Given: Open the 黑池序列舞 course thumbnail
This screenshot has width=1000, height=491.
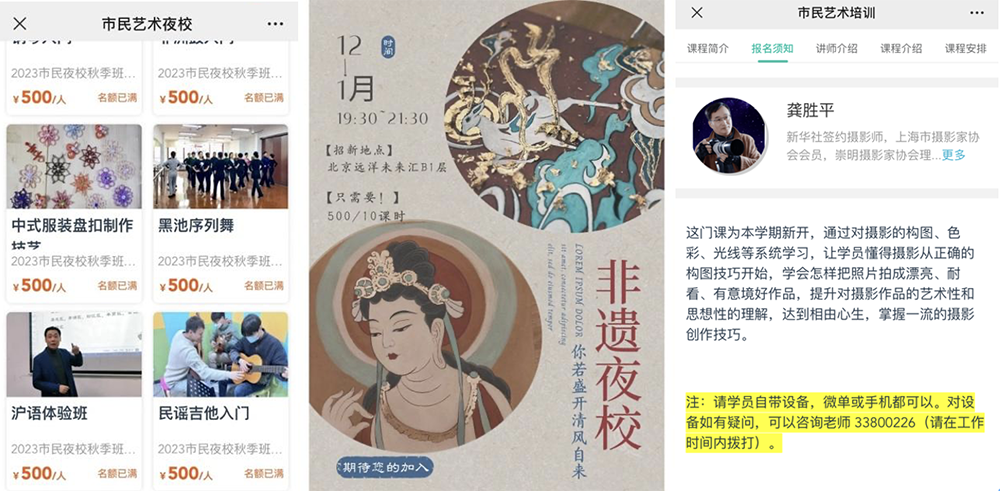Looking at the screenshot, I should (x=221, y=166).
